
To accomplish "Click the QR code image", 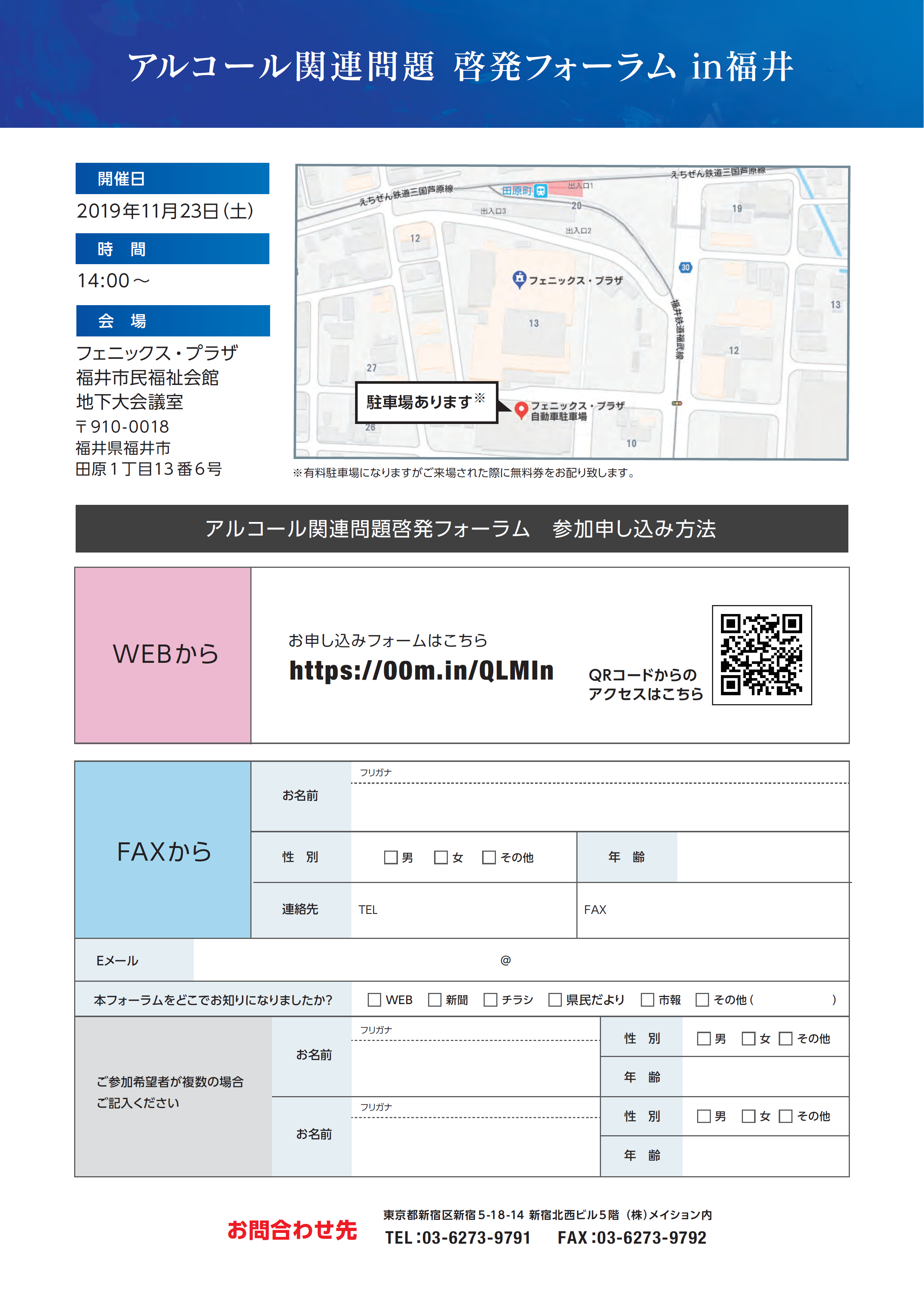I will click(x=761, y=655).
